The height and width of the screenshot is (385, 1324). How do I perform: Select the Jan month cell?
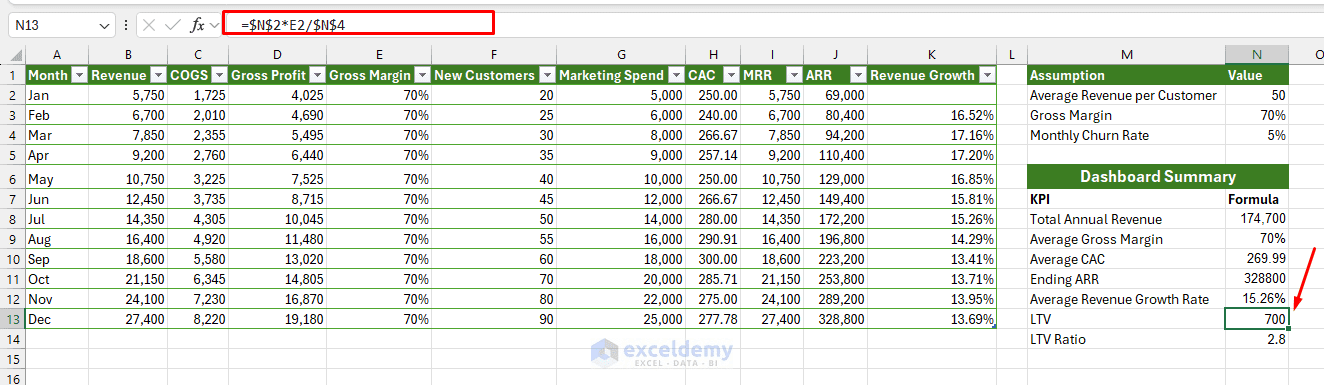(57, 95)
